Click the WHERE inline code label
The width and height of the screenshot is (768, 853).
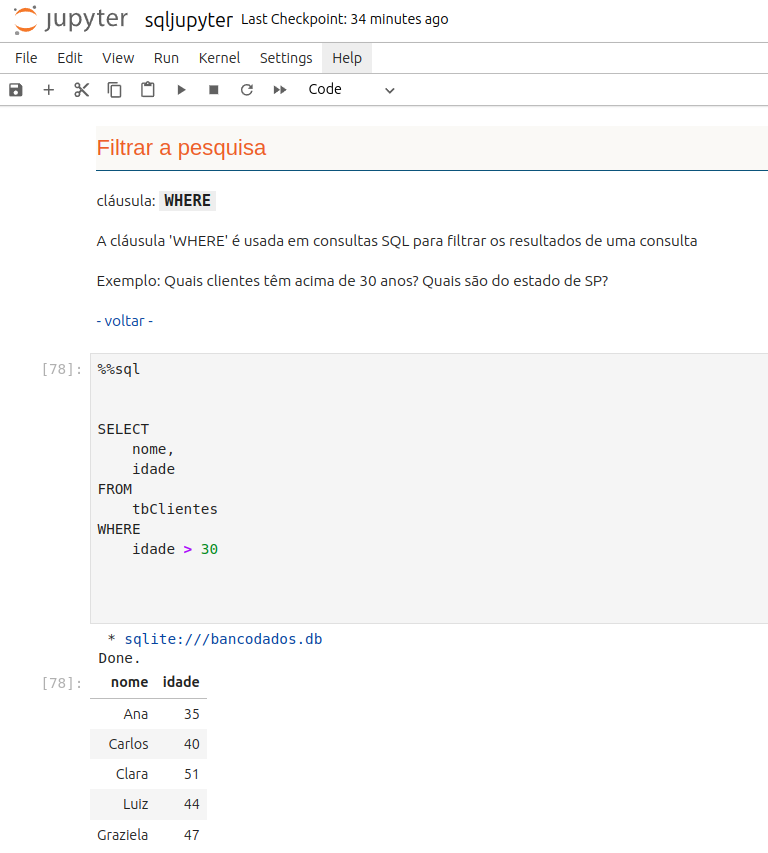(187, 201)
